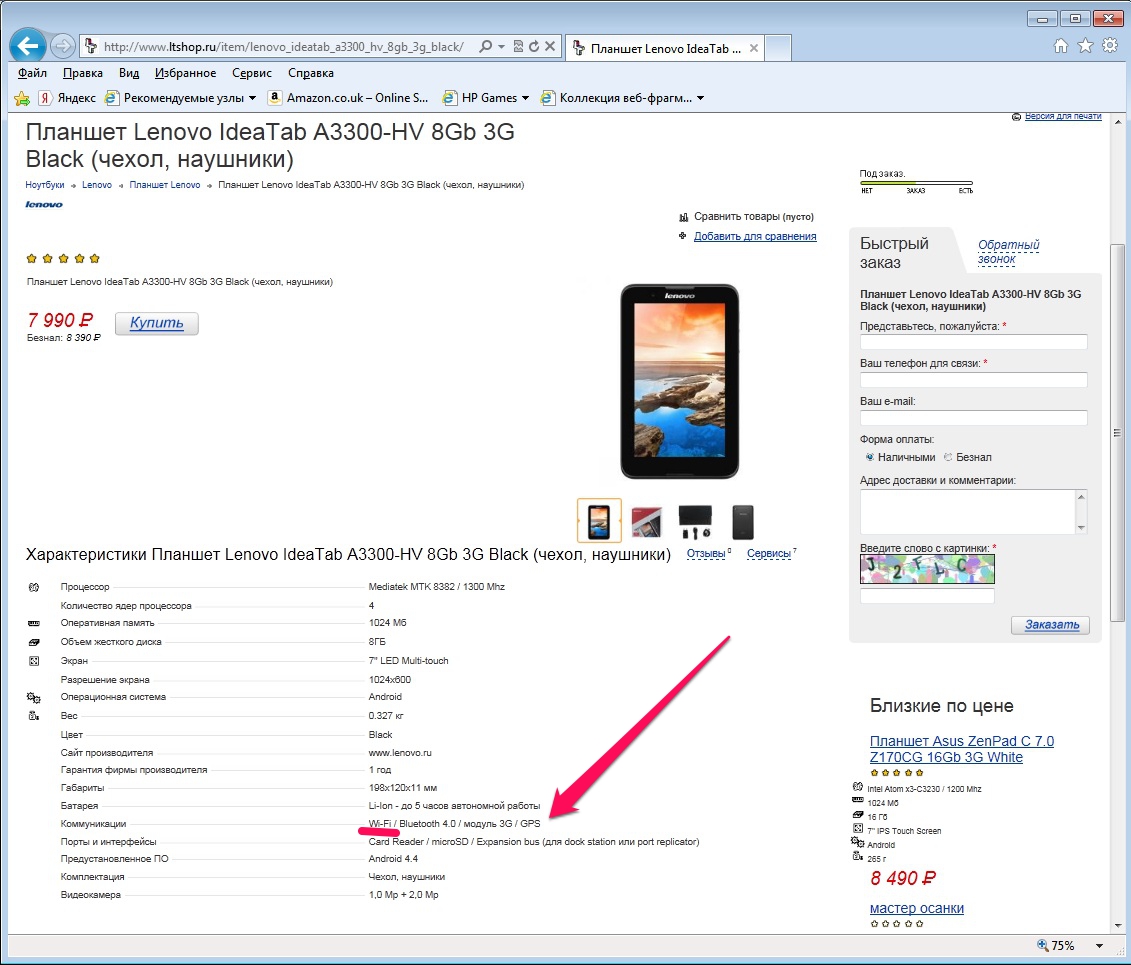The image size is (1131, 965).
Task: Open the Избранное menu
Action: point(185,73)
